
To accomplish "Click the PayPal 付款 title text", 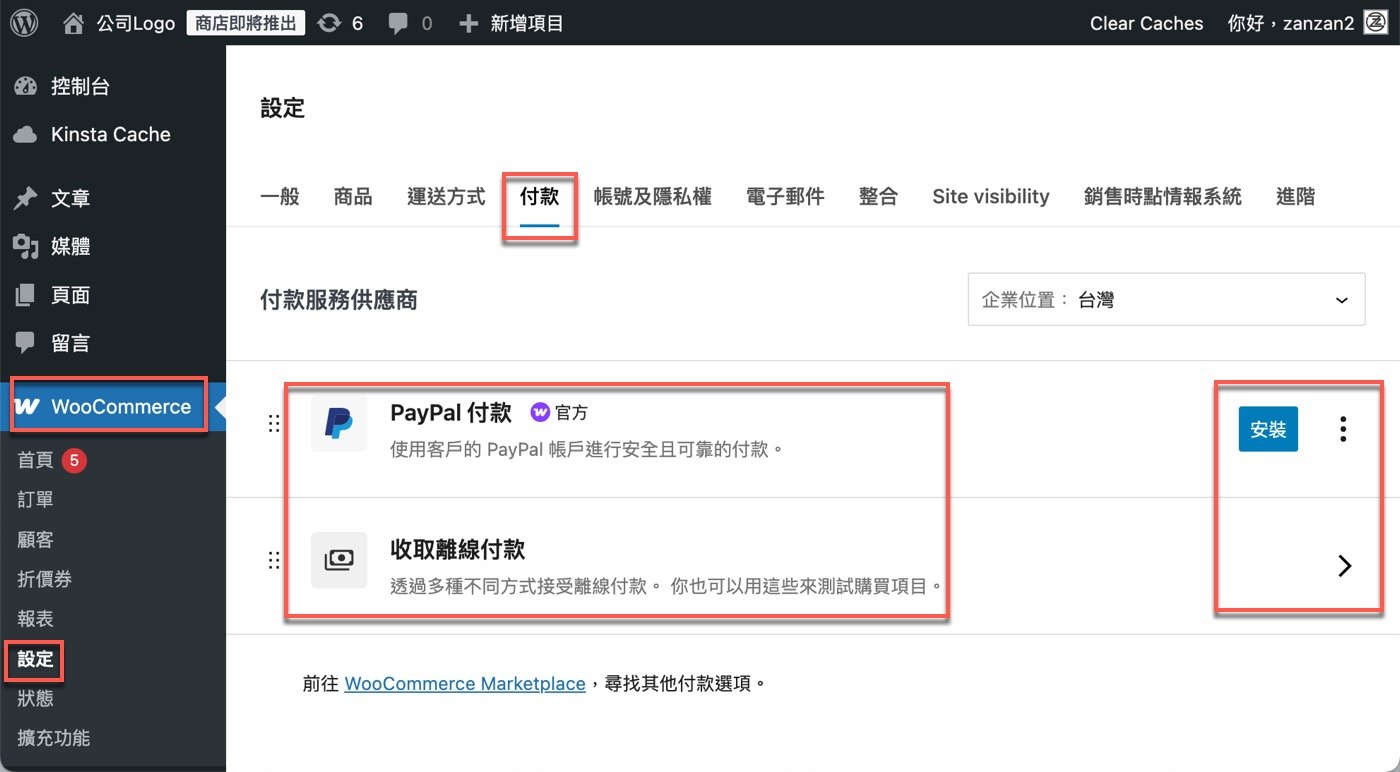I will point(451,412).
